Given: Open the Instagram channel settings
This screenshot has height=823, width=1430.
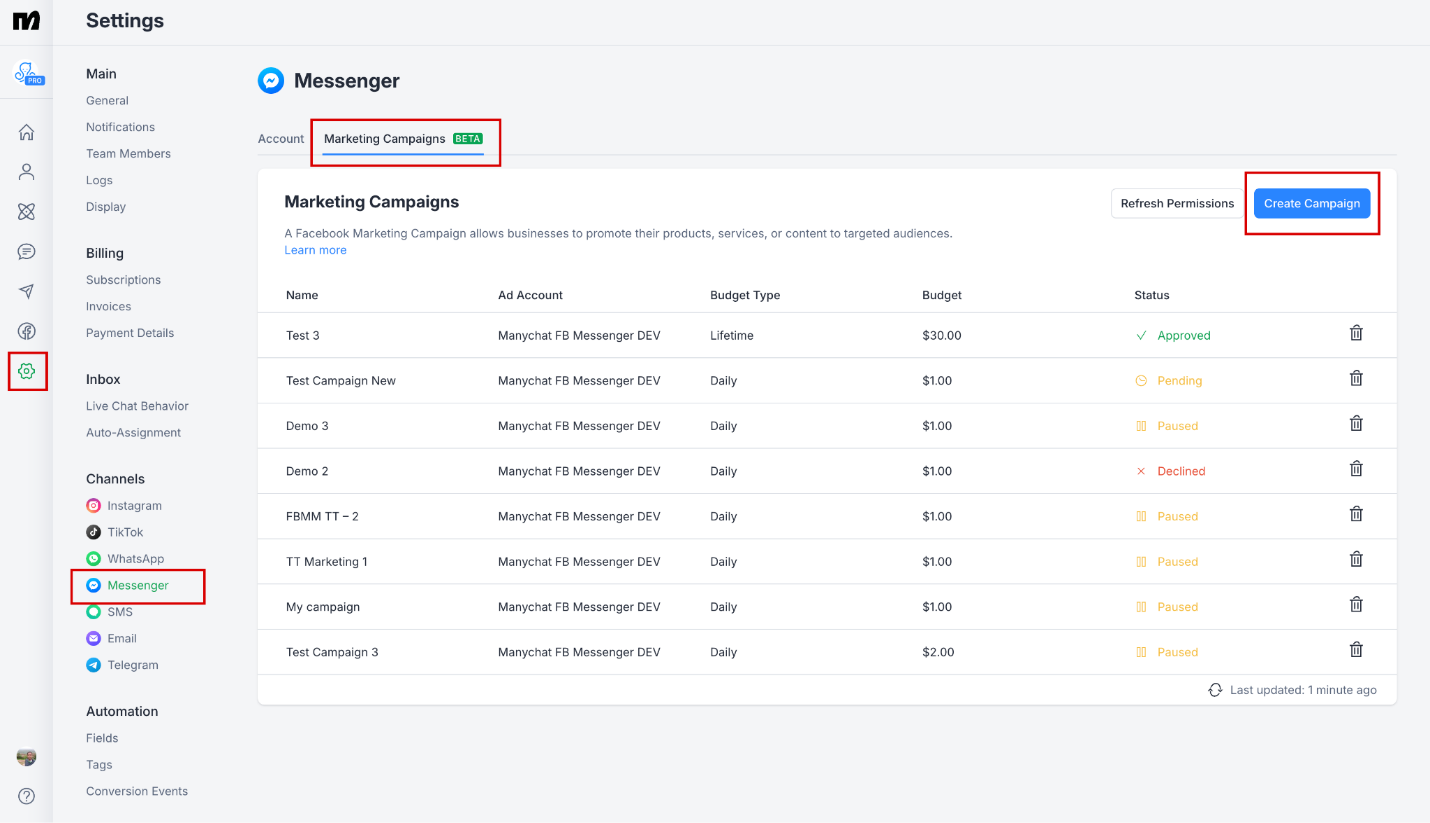Looking at the screenshot, I should click(134, 506).
